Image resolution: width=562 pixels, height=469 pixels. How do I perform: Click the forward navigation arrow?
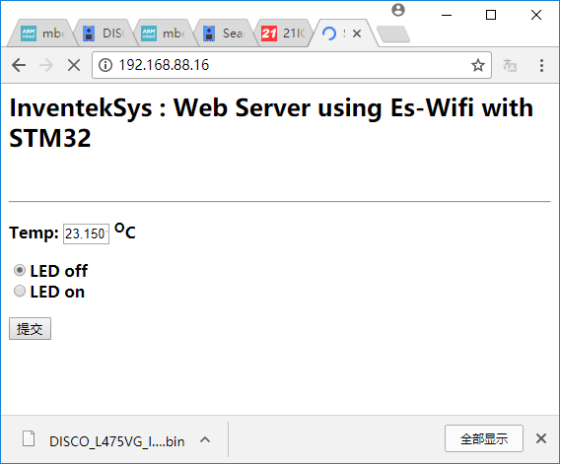pos(46,66)
